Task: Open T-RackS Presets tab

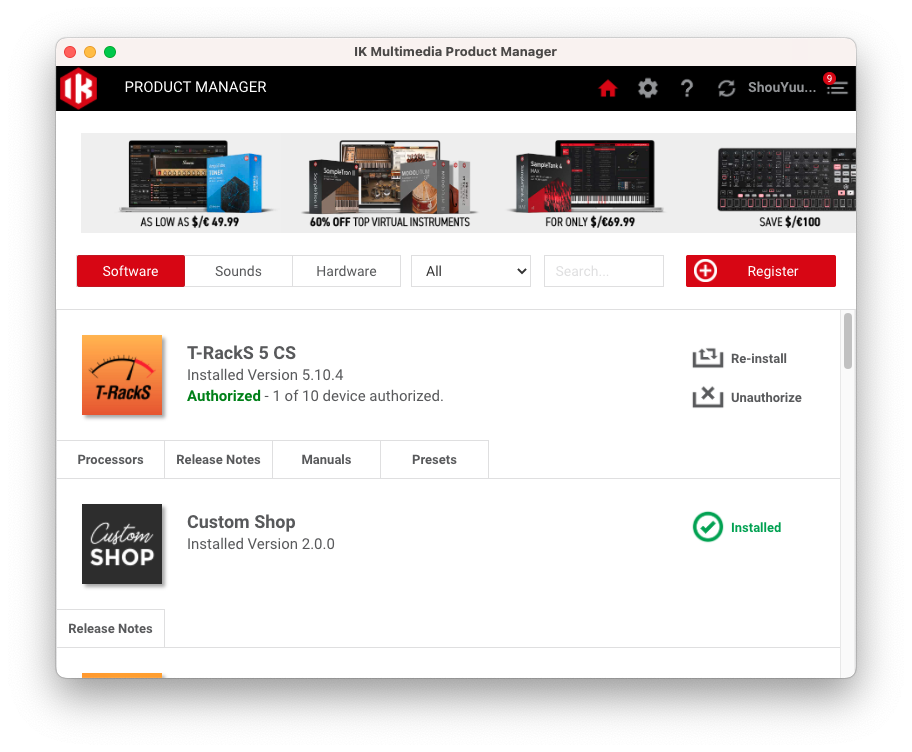Action: pyautogui.click(x=434, y=459)
